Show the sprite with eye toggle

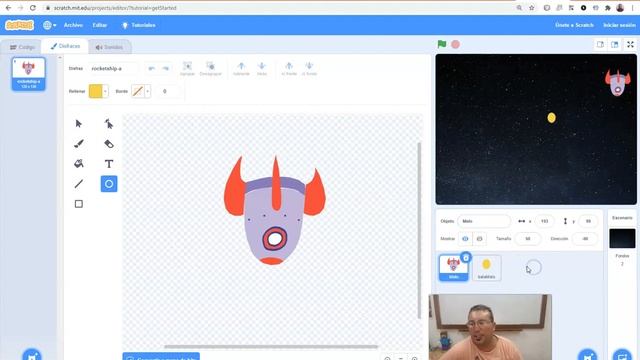(x=465, y=239)
